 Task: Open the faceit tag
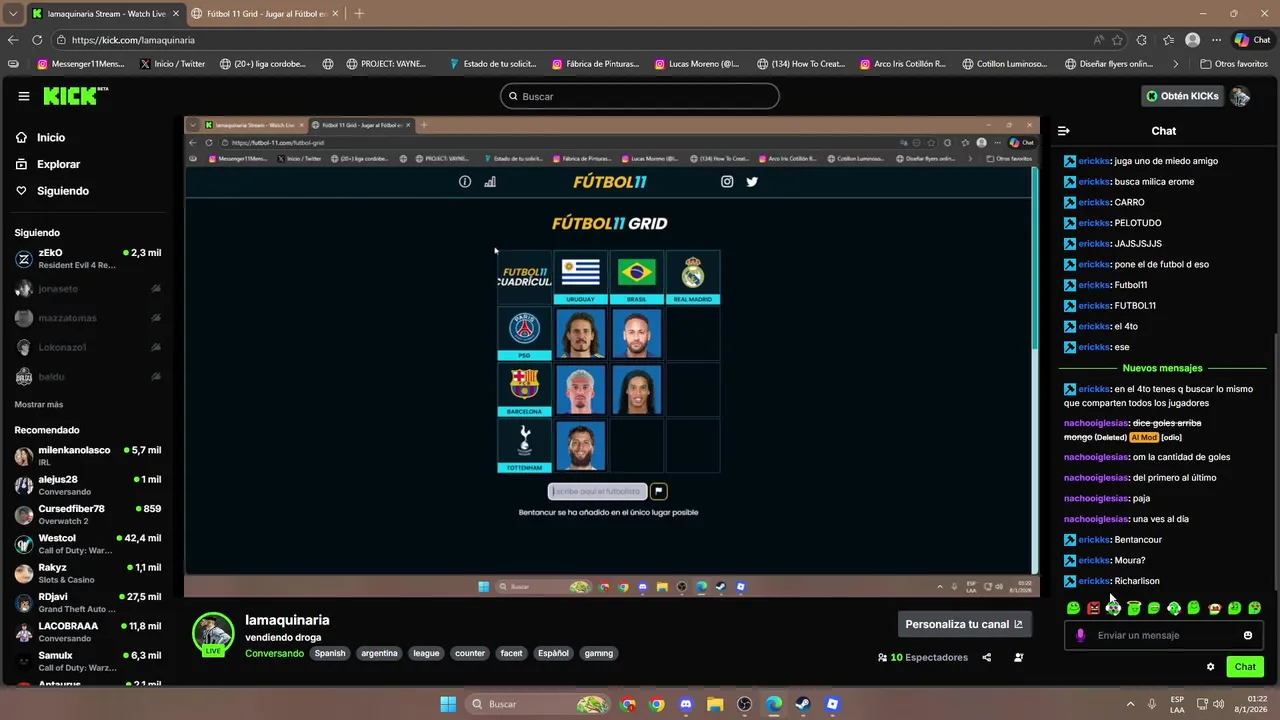click(x=511, y=653)
